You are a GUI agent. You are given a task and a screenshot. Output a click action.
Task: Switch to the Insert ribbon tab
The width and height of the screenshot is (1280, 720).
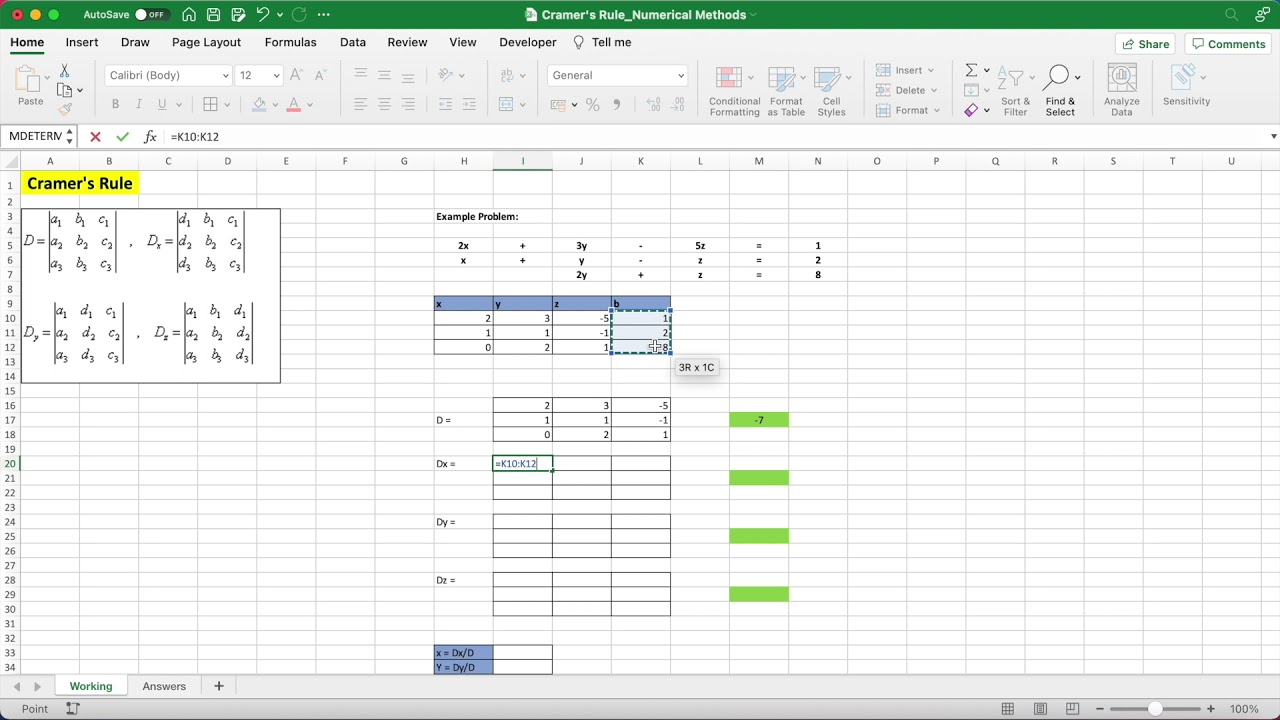82,43
